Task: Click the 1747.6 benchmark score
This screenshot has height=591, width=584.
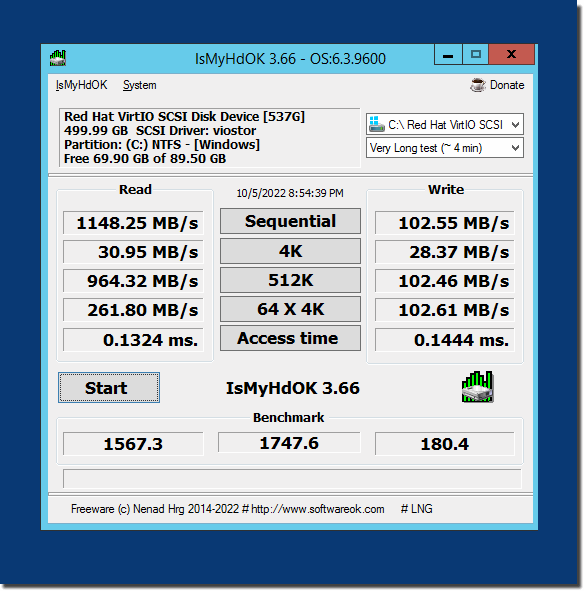Action: pos(289,442)
